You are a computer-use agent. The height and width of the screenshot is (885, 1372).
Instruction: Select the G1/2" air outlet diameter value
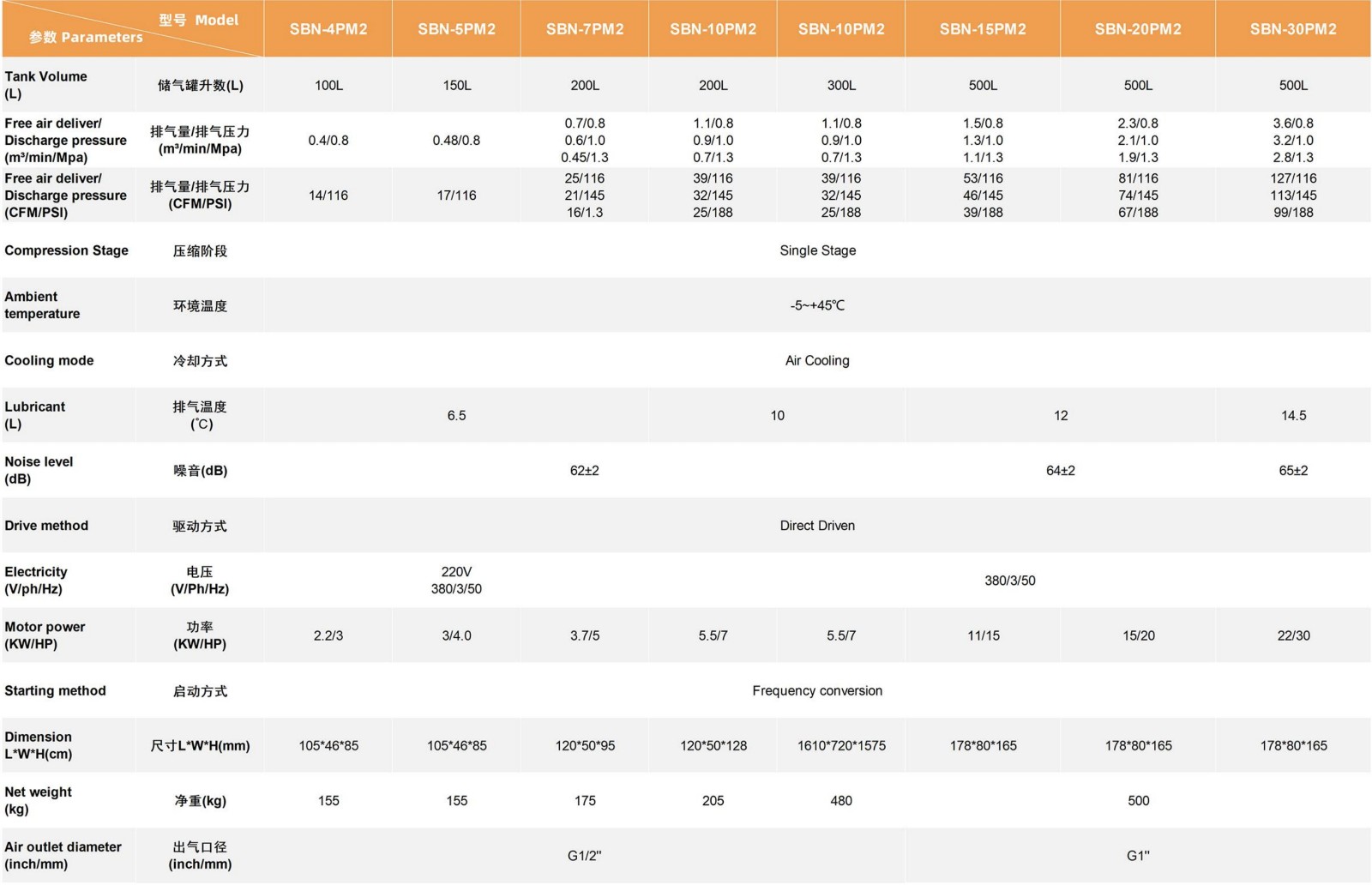click(x=585, y=855)
